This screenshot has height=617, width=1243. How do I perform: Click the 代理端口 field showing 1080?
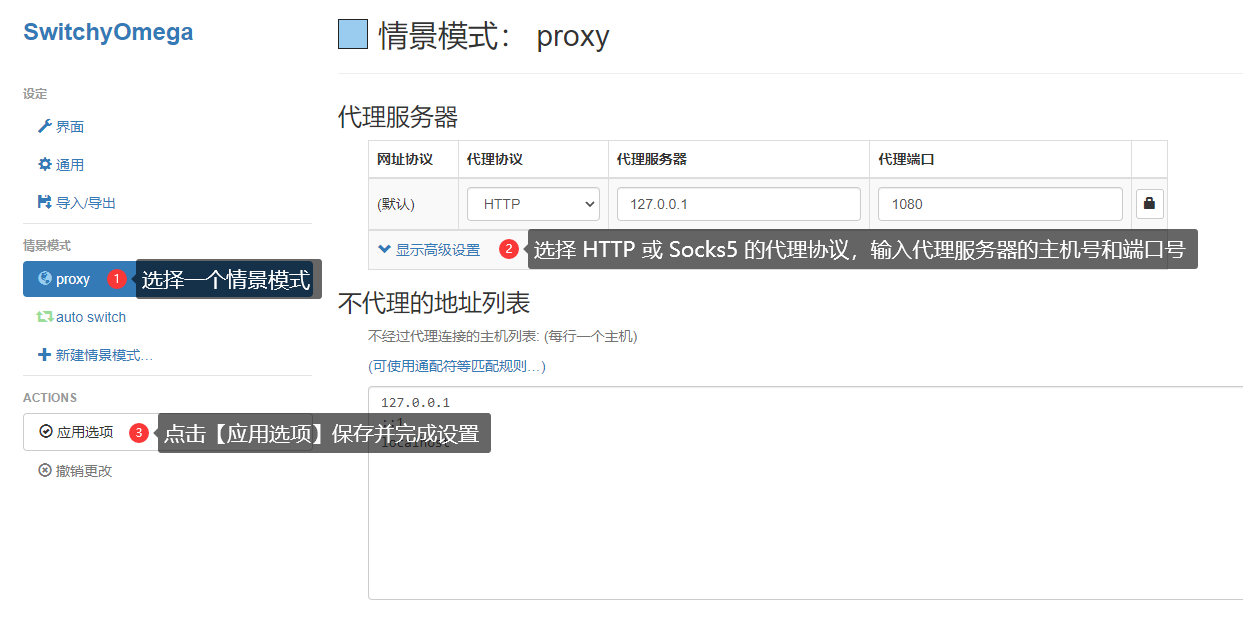[999, 204]
